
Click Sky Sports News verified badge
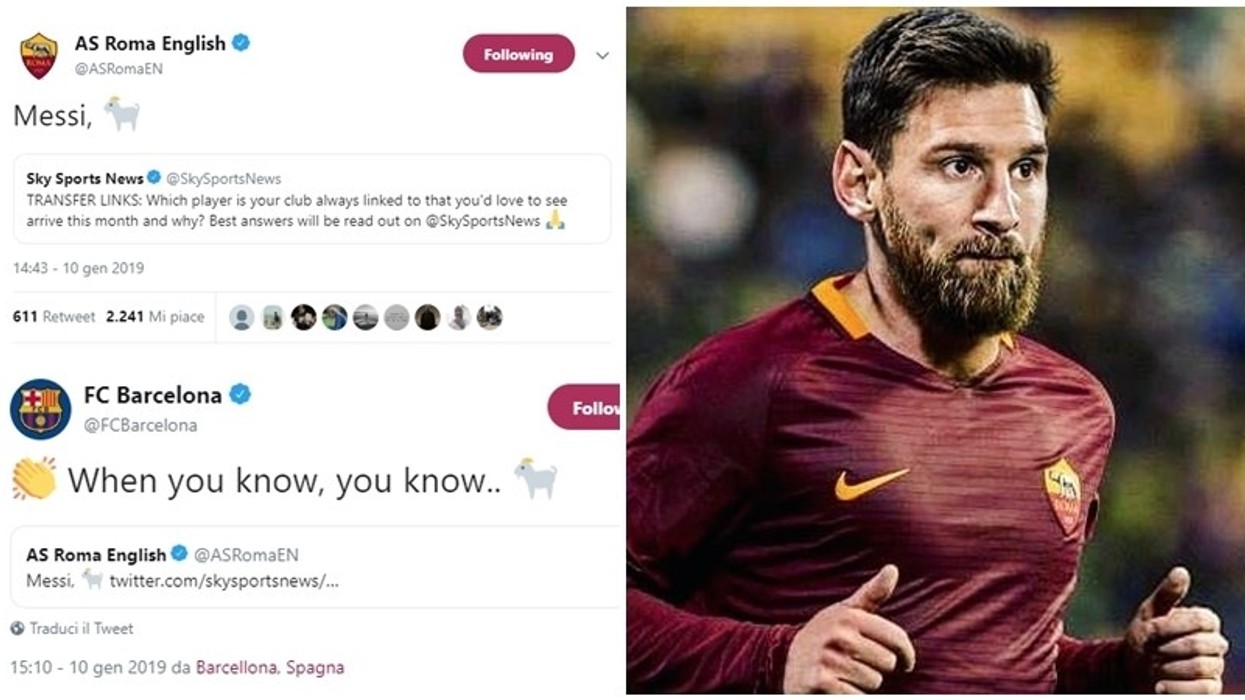pos(154,178)
